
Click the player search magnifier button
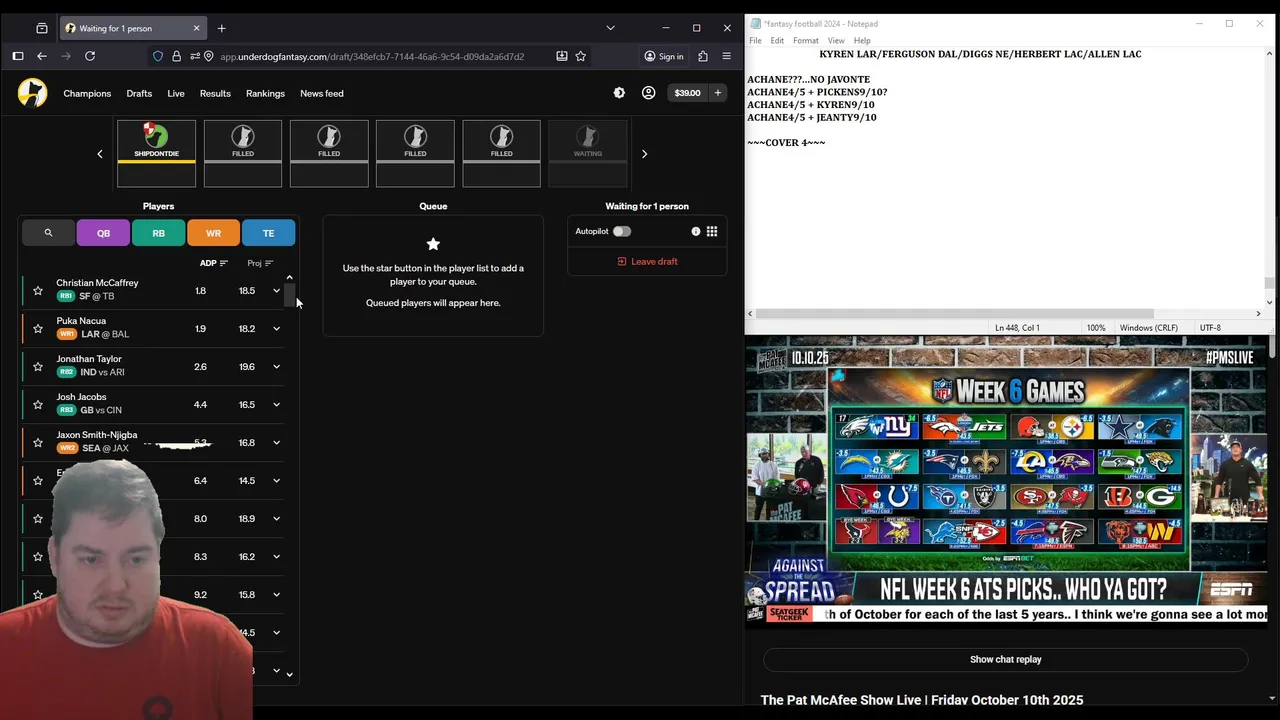tap(48, 233)
